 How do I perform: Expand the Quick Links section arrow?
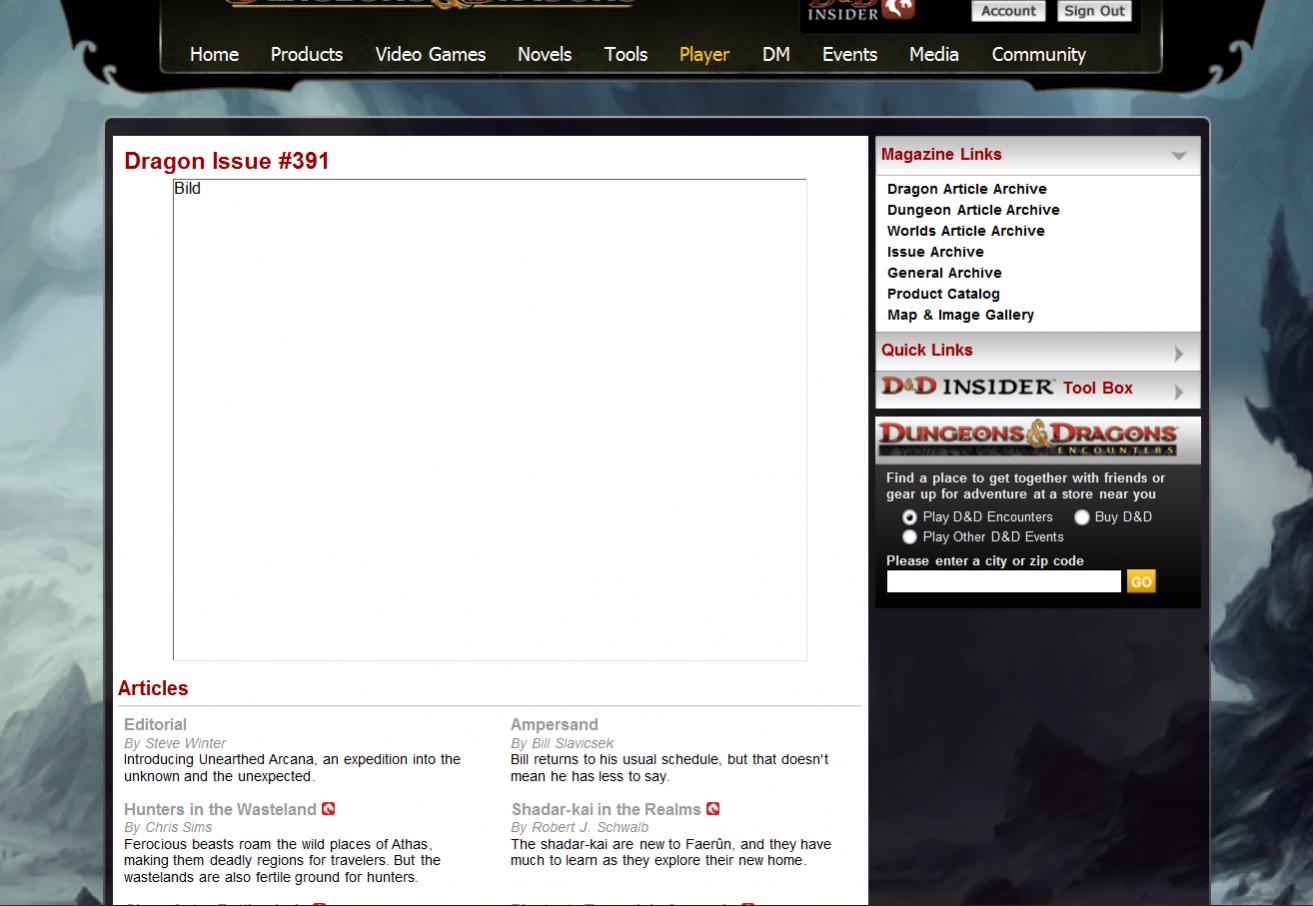(1179, 353)
